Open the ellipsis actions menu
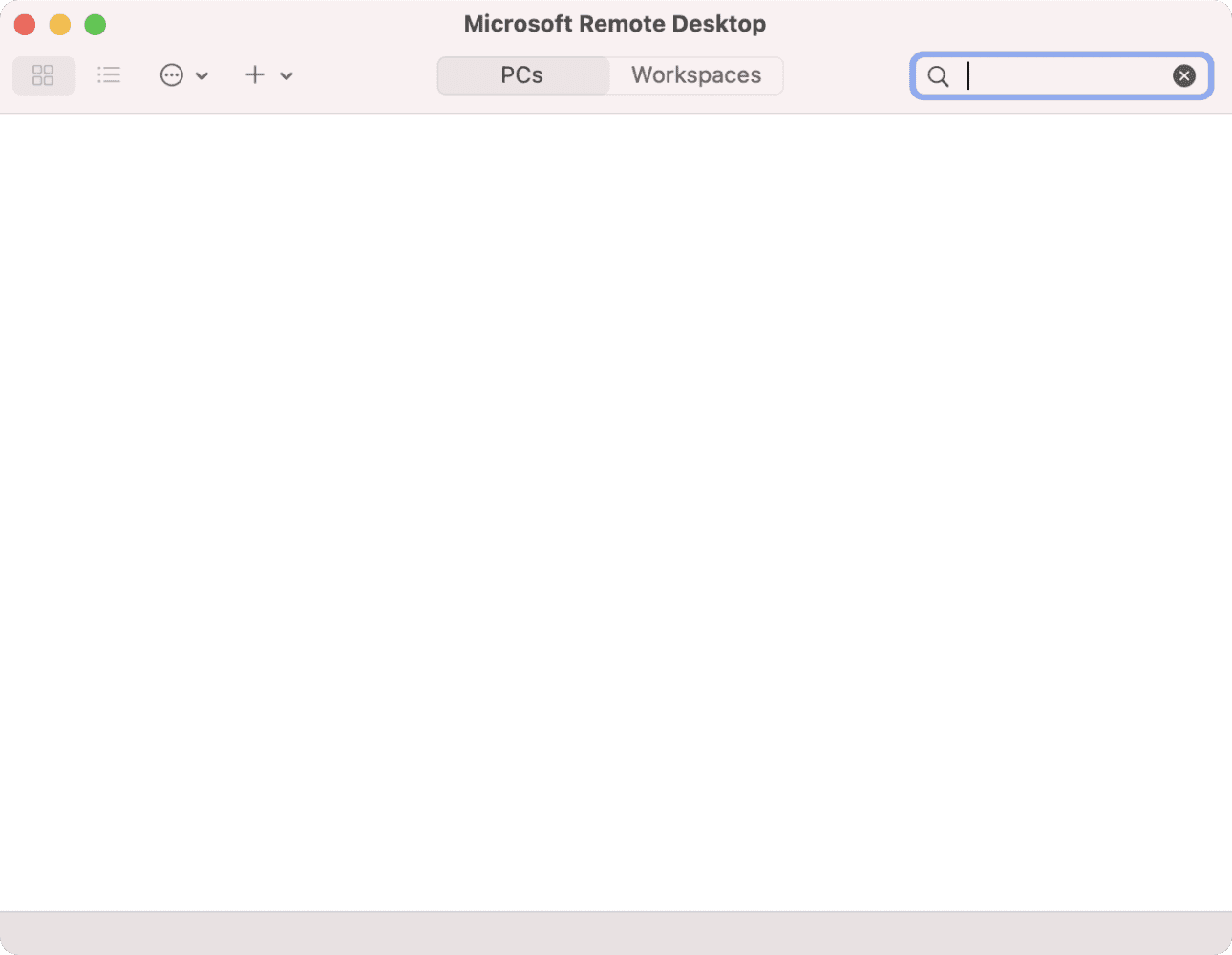1232x955 pixels. click(172, 75)
